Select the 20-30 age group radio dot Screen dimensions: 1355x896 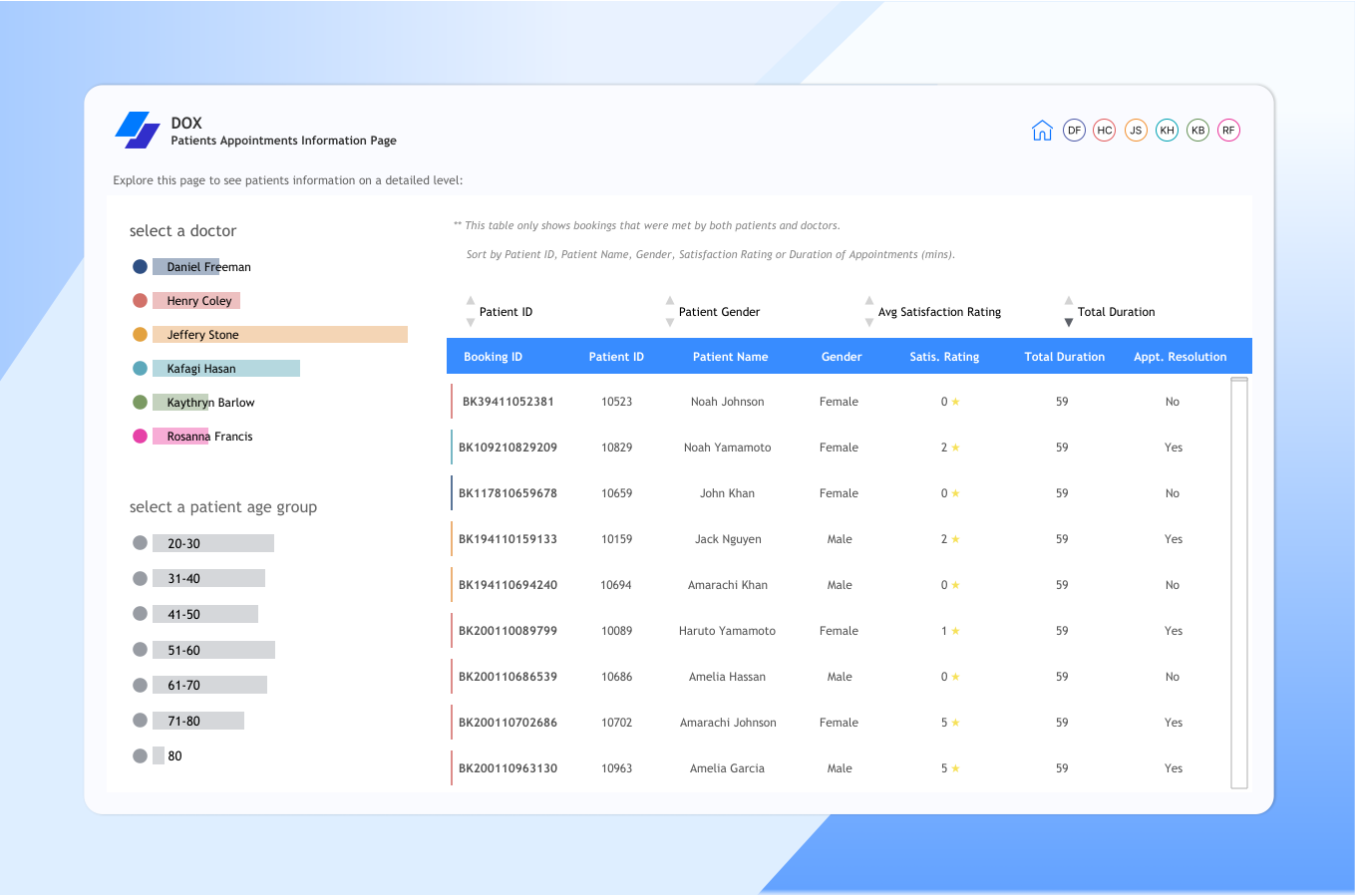(x=140, y=543)
